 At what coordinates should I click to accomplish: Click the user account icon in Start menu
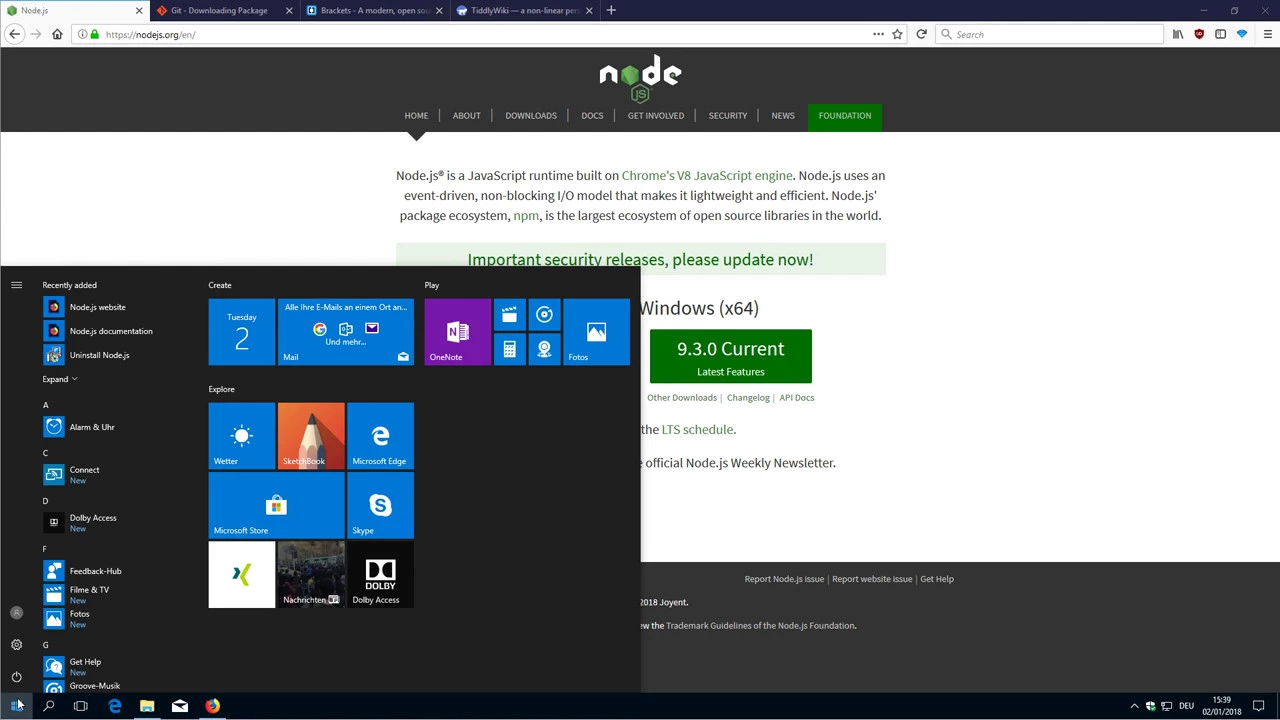[16, 613]
